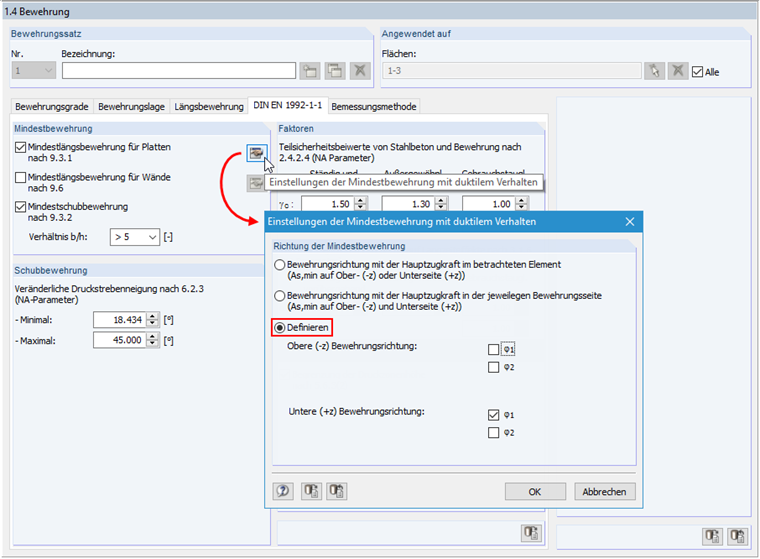Adjust spinner of the 1.50 γc value
Viewport: 760px width, 559px height.
(360, 204)
